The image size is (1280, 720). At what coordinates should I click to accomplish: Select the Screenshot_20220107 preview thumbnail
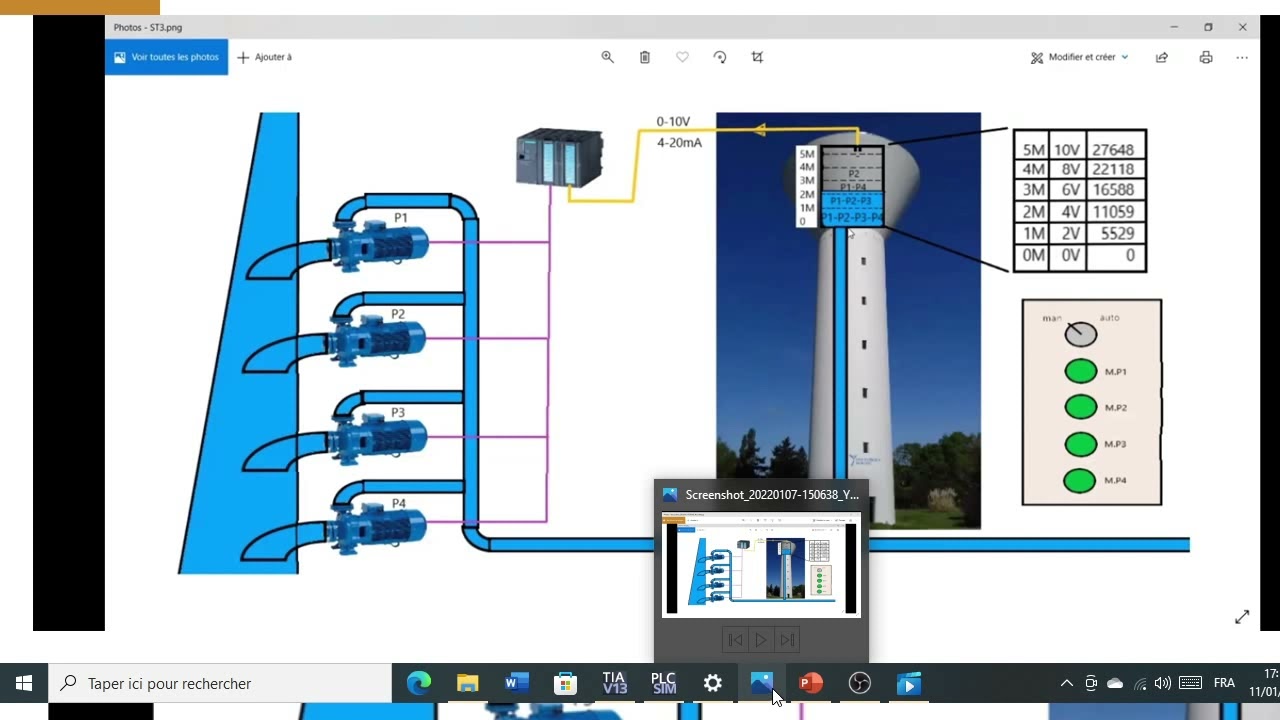(761, 564)
